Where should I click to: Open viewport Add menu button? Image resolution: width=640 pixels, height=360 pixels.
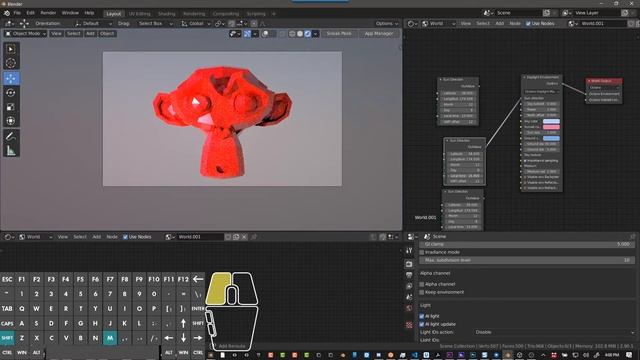pos(90,34)
